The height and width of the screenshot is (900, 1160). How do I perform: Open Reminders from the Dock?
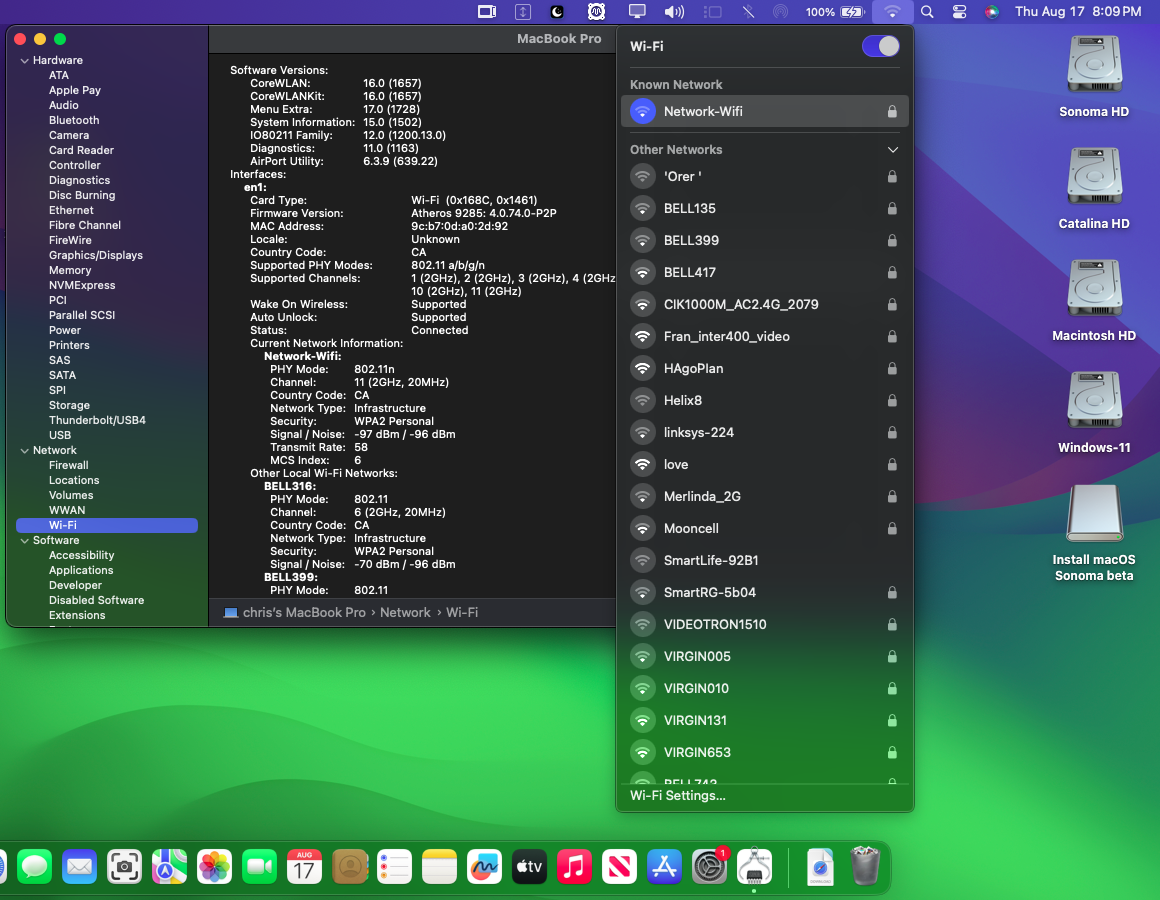pos(394,867)
